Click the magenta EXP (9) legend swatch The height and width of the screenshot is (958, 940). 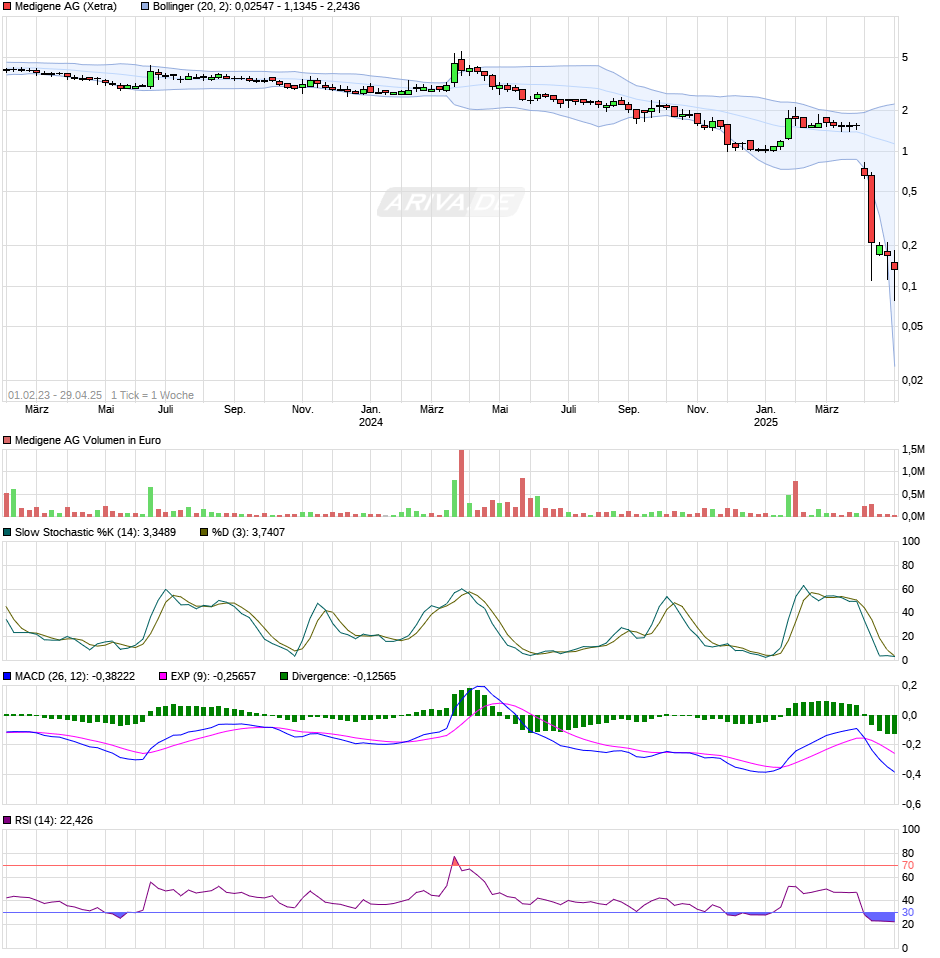[163, 677]
